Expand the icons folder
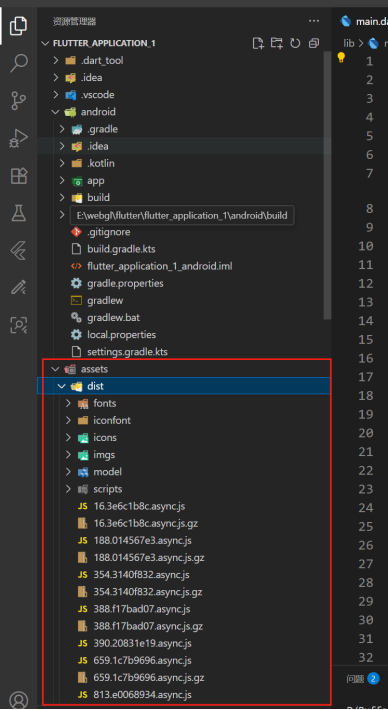 (x=68, y=437)
